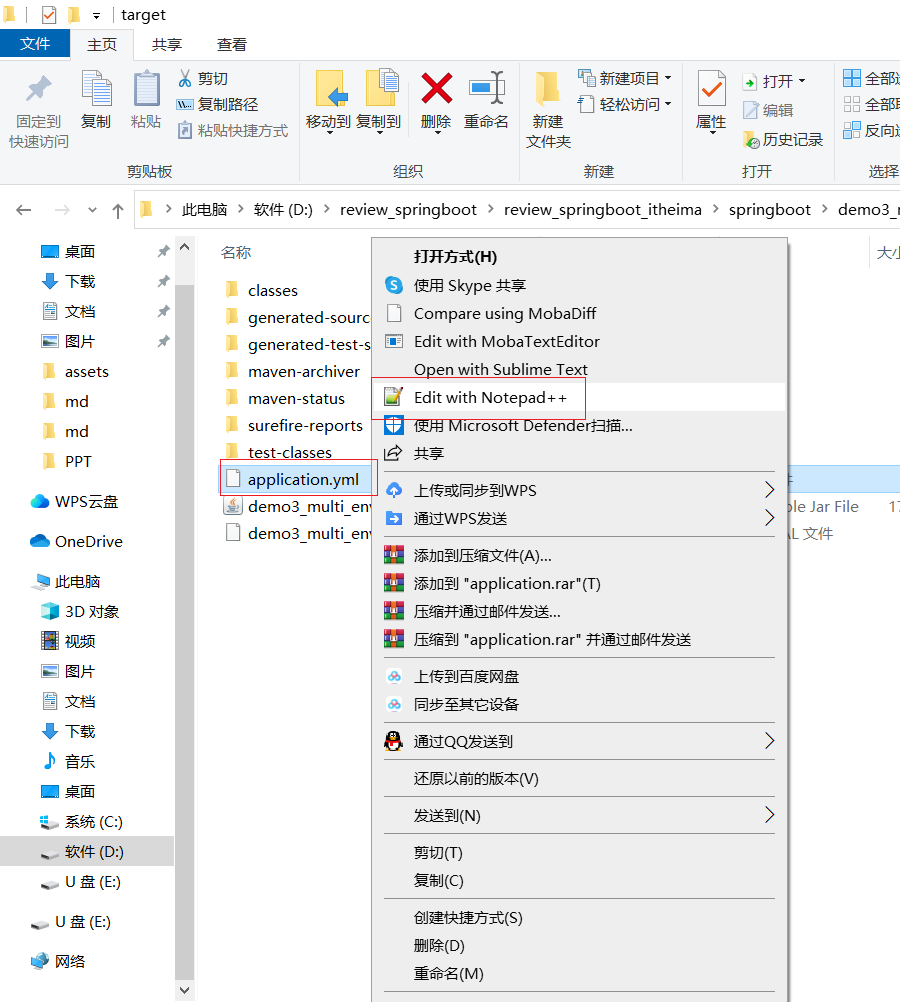This screenshot has height=1002, width=900.
Task: Click the Rename ribbon icon
Action: coord(486,90)
